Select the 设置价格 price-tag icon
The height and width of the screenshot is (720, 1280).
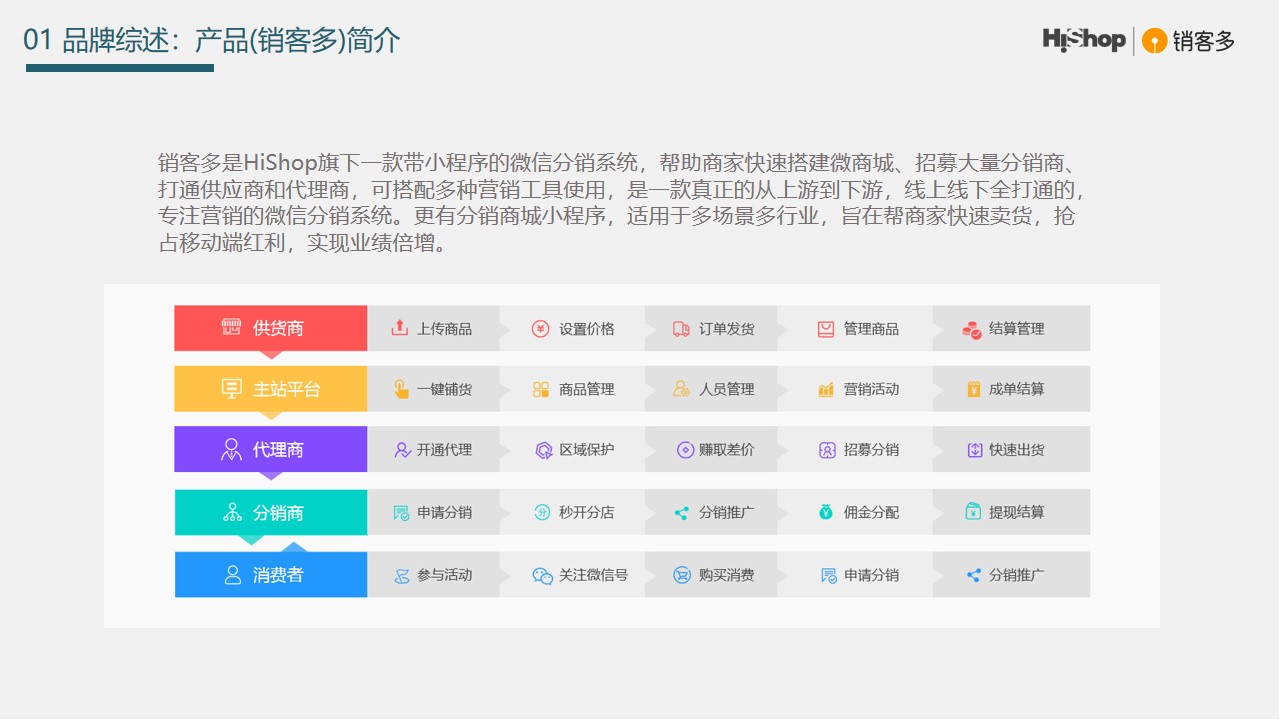coord(540,328)
